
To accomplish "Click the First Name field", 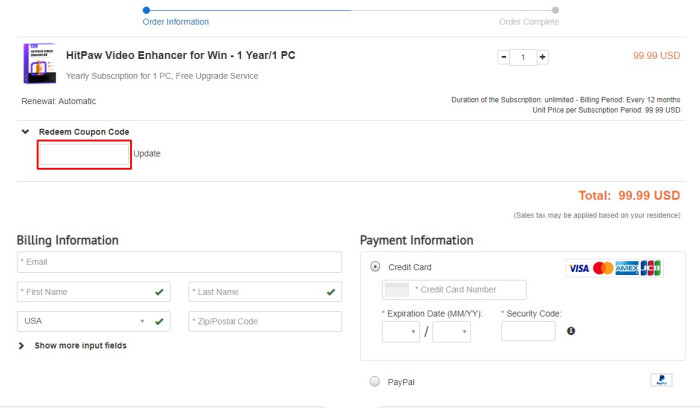I will point(94,292).
